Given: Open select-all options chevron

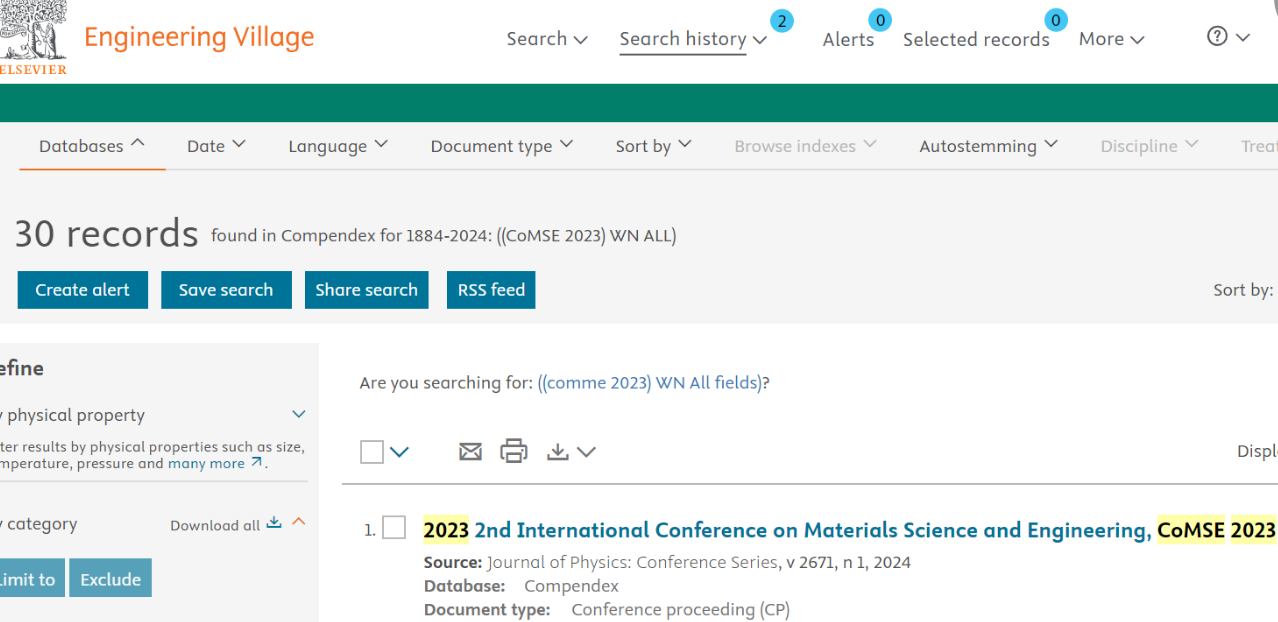Looking at the screenshot, I should point(399,452).
